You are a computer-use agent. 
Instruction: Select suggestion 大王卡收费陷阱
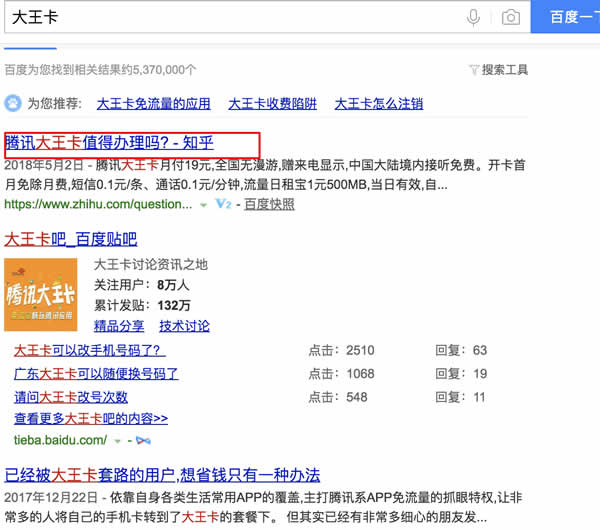click(x=272, y=103)
